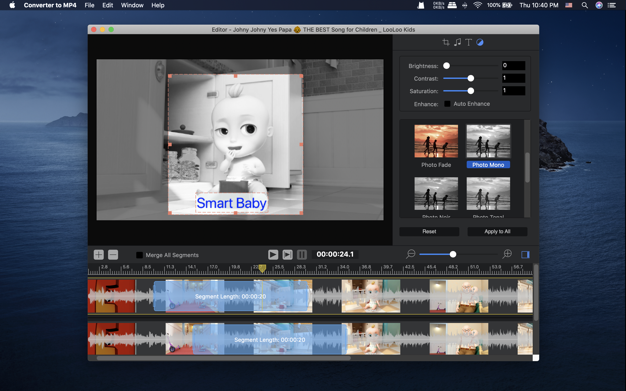Click the menu bar clock Thu 10:40 PM
The image size is (626, 391).
coord(539,5)
